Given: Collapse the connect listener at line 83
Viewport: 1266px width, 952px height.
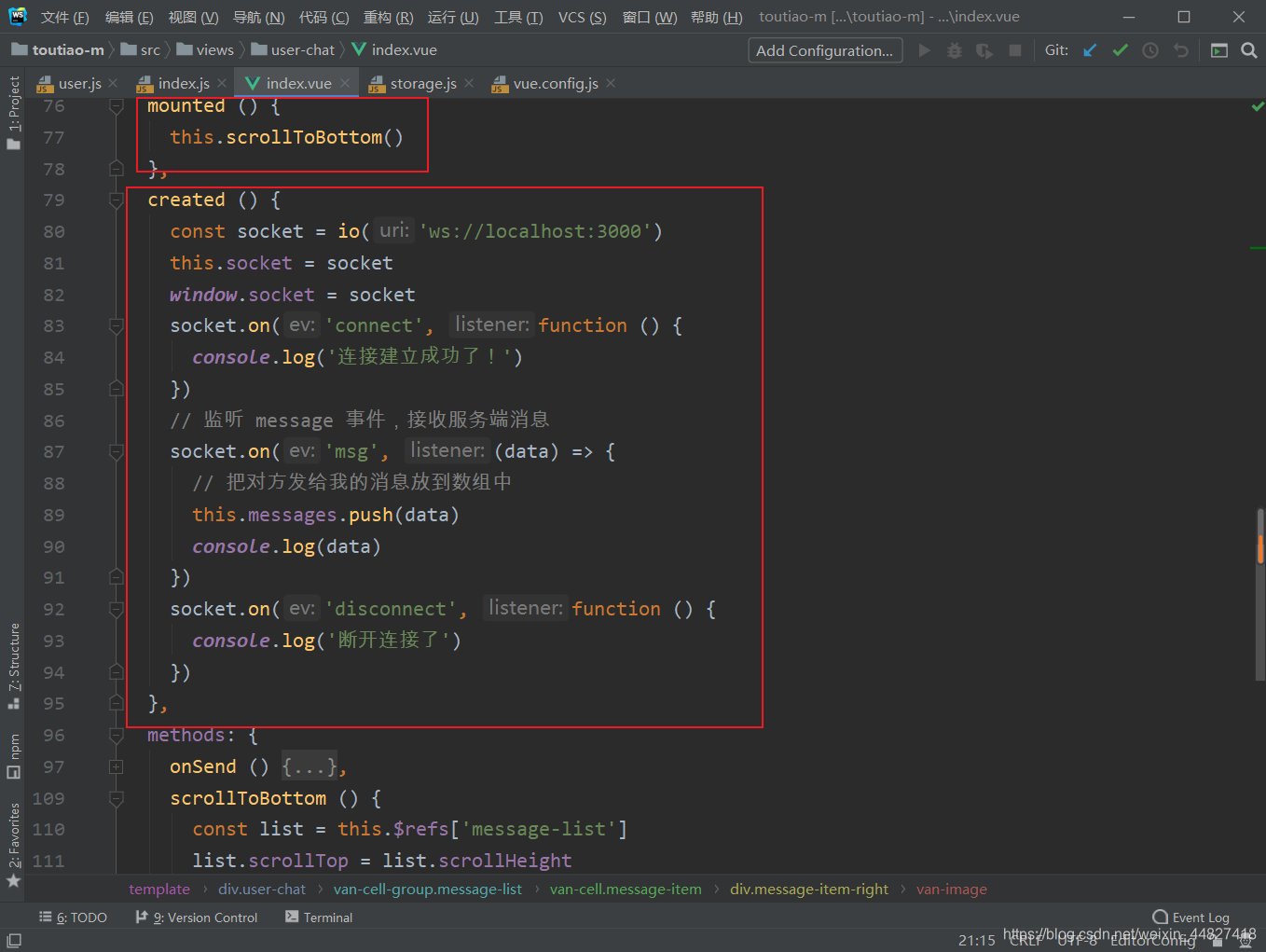Looking at the screenshot, I should pos(117,326).
